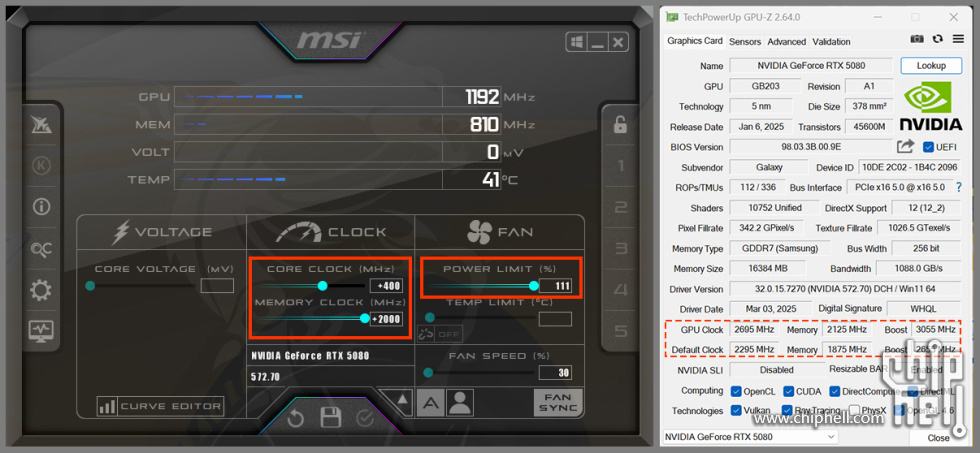This screenshot has height=453, width=980.
Task: Select profile slot 3
Action: (x=620, y=249)
